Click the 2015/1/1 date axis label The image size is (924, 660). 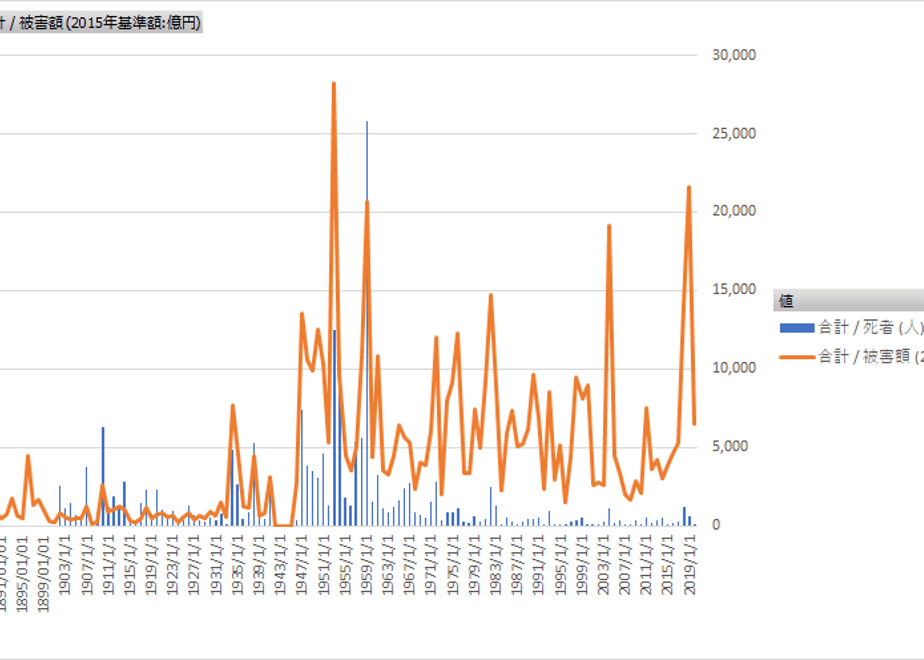point(668,565)
